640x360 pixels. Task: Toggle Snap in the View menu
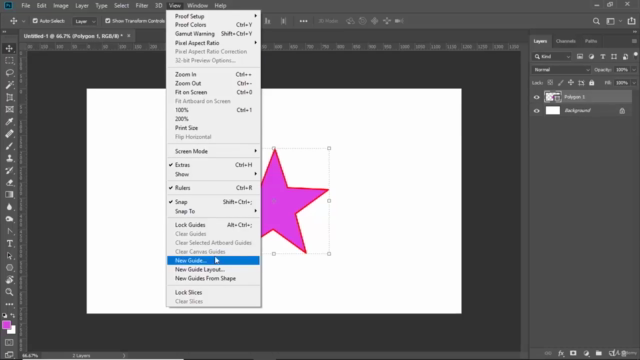pos(213,202)
